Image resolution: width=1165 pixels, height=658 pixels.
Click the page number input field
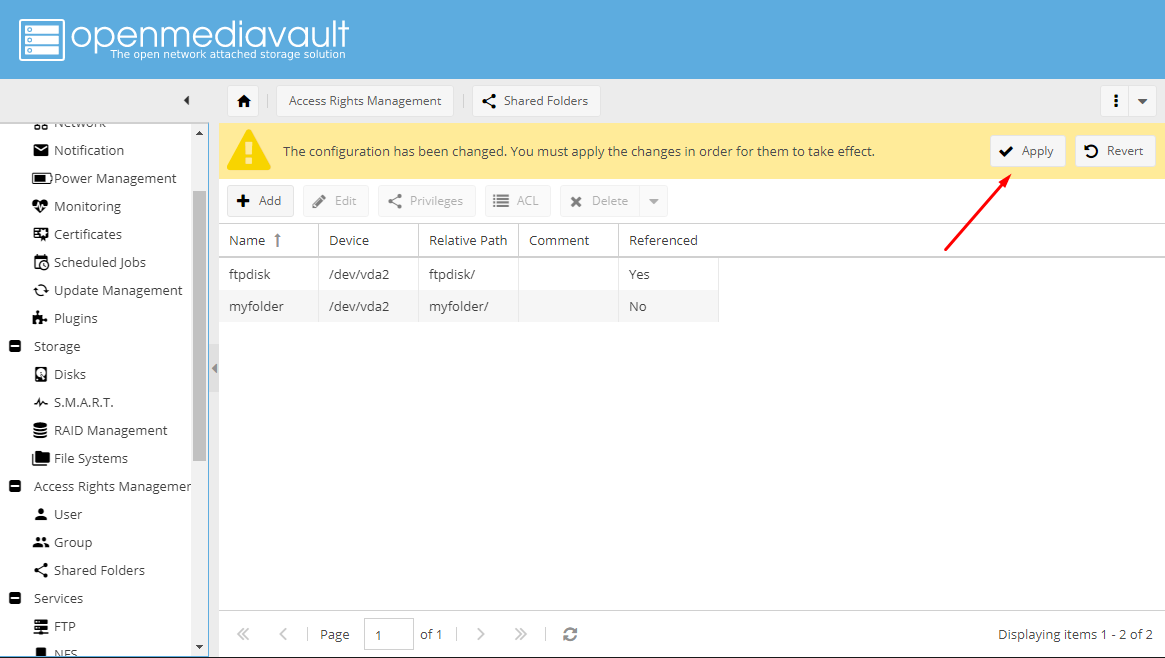(x=388, y=634)
